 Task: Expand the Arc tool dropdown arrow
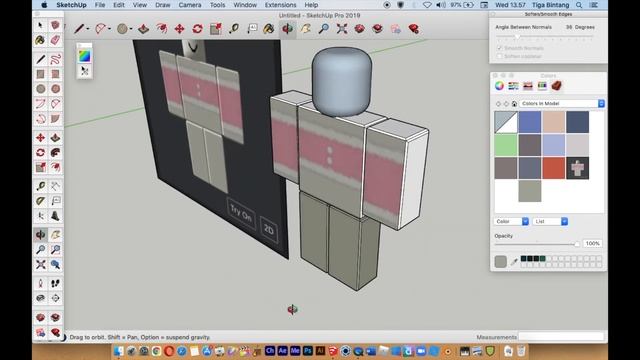(x=109, y=29)
